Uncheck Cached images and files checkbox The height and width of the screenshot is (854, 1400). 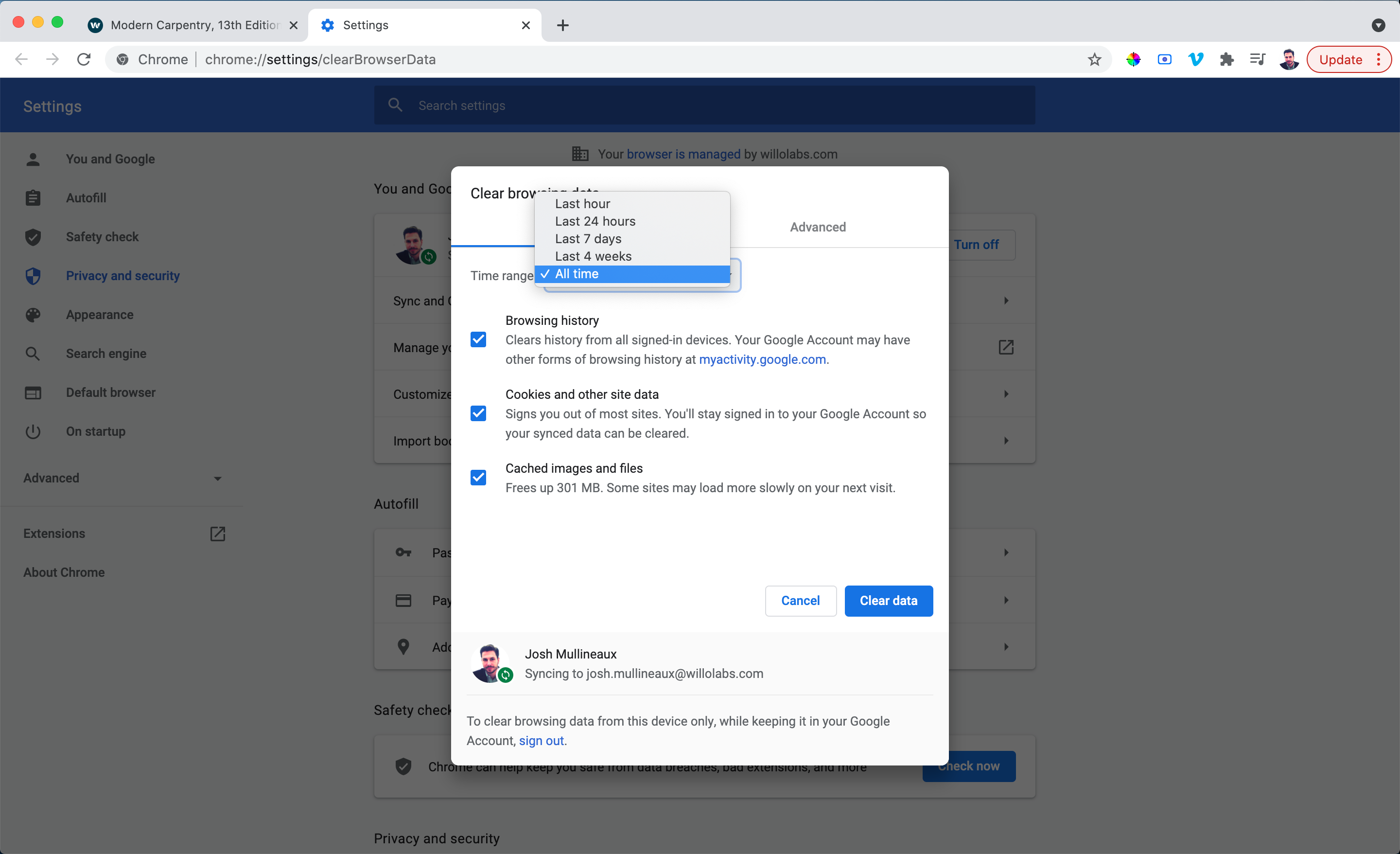click(x=478, y=477)
